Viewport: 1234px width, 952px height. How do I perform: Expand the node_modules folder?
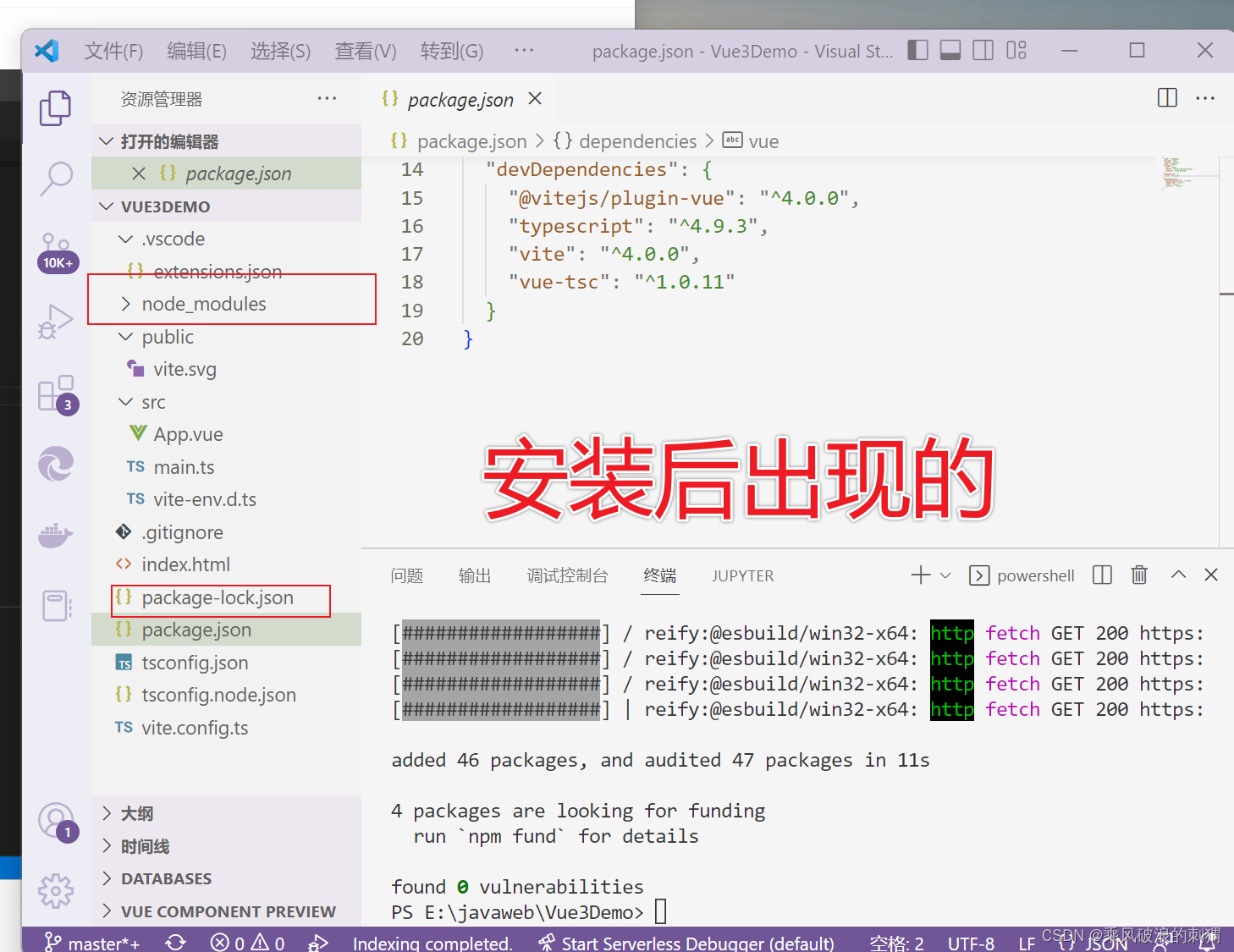226,304
